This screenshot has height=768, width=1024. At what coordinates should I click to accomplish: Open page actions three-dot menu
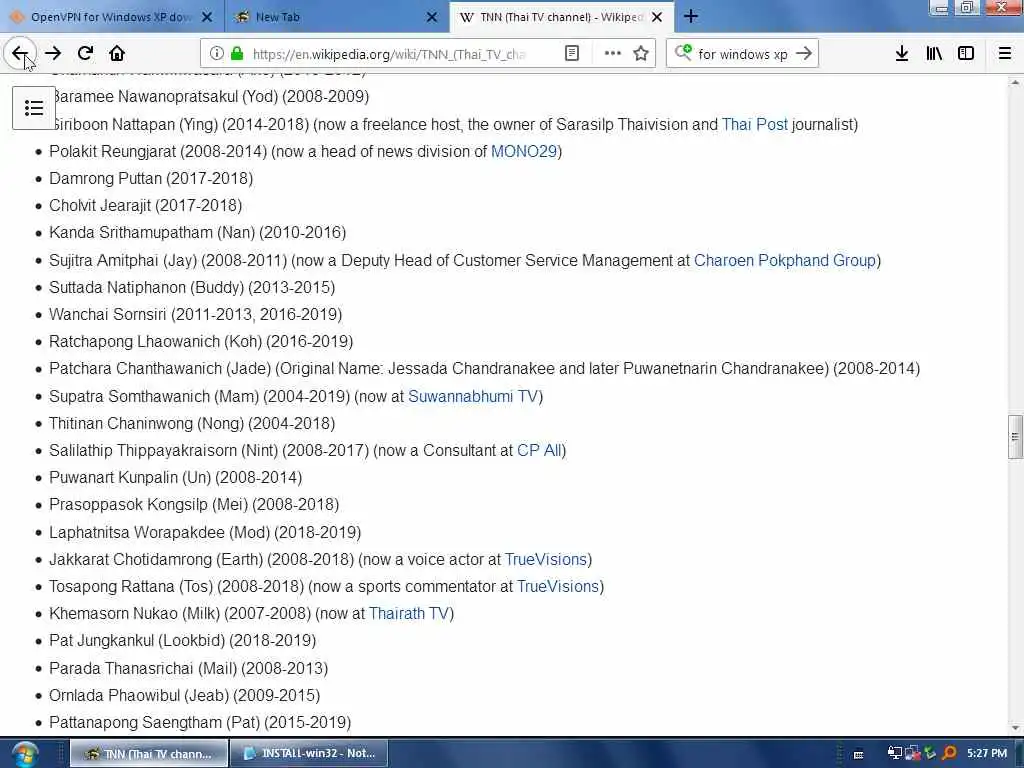pos(612,54)
